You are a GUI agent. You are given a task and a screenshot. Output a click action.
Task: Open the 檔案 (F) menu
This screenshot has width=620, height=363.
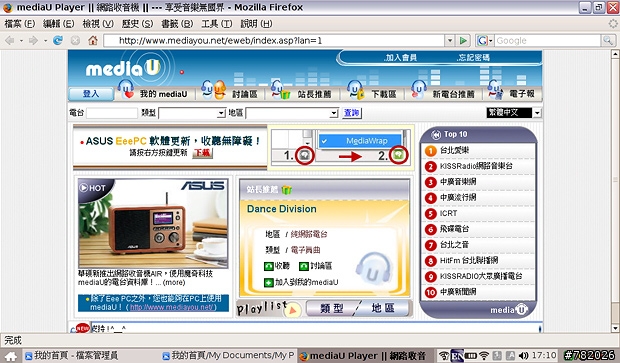coord(19,24)
